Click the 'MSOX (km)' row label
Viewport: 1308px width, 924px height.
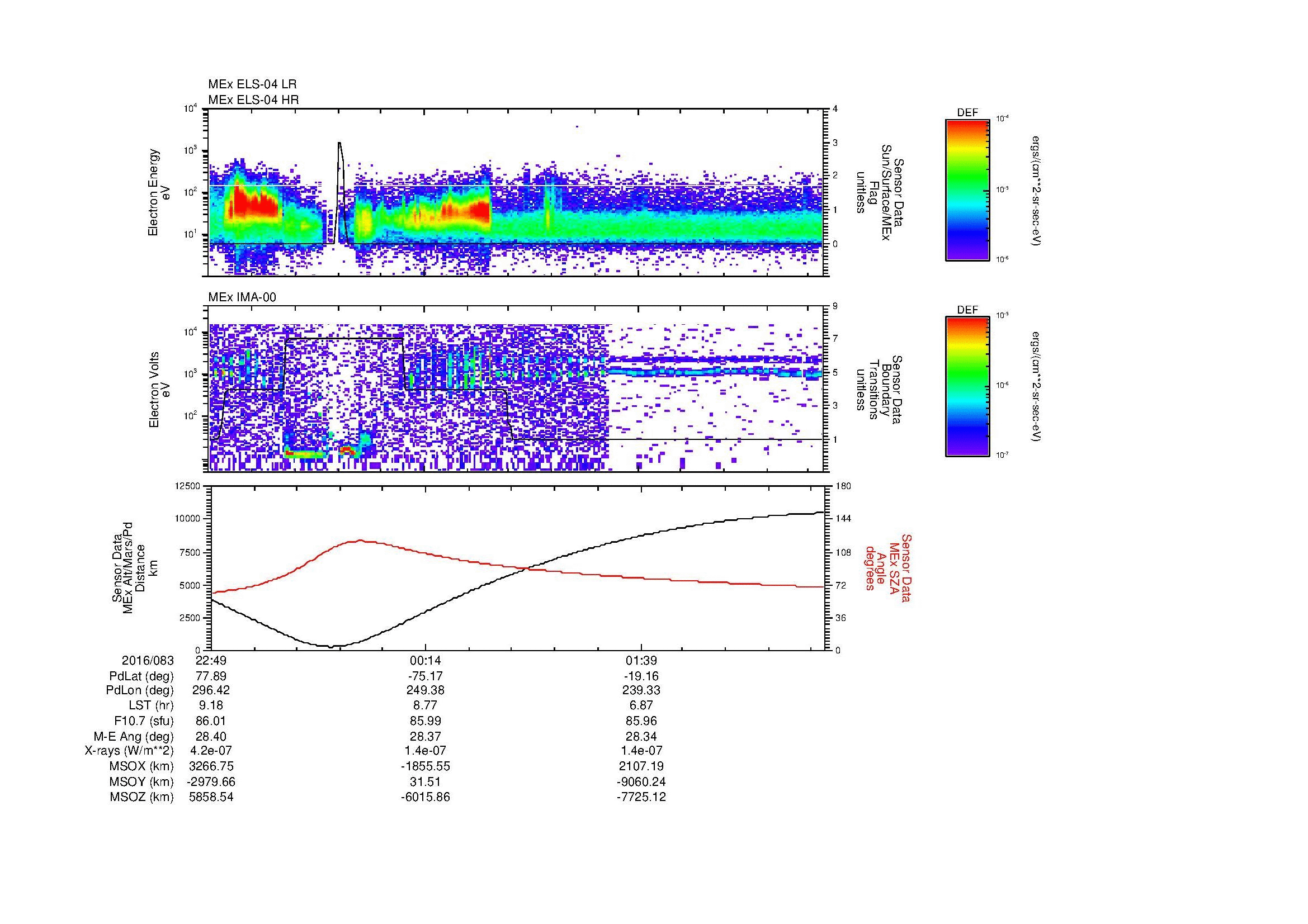[141, 766]
